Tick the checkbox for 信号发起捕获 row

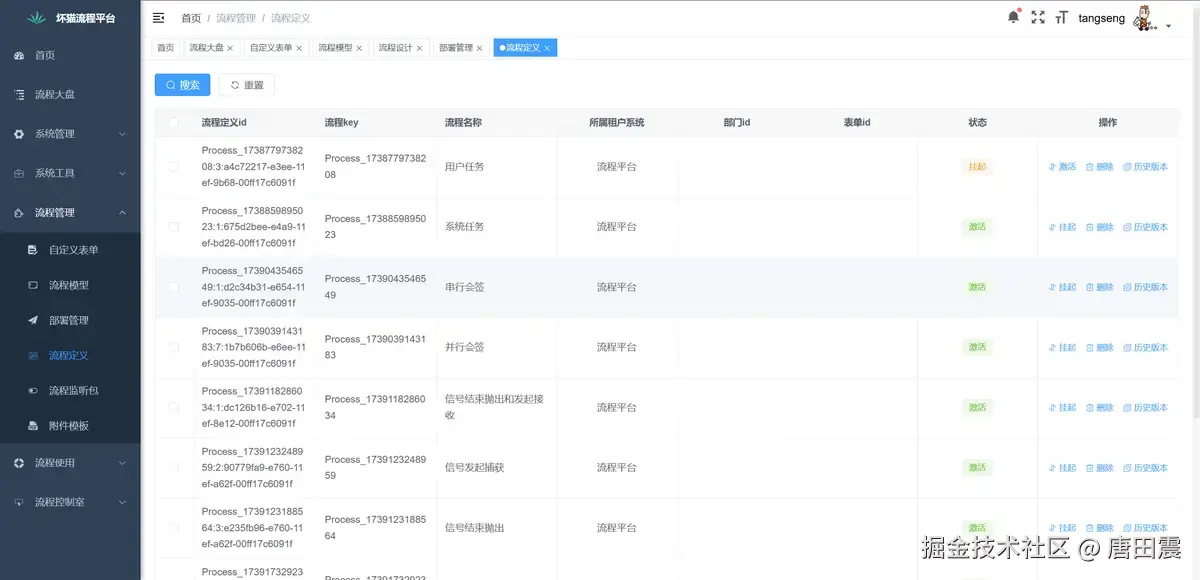[x=174, y=467]
